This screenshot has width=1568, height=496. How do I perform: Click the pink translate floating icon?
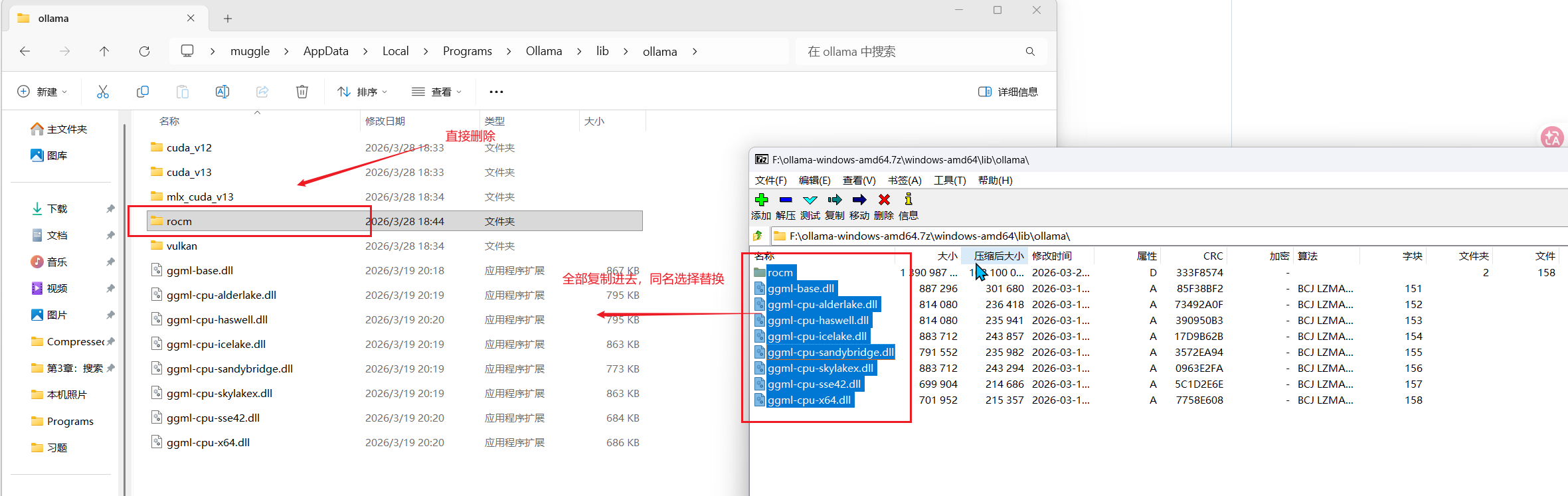click(1553, 137)
